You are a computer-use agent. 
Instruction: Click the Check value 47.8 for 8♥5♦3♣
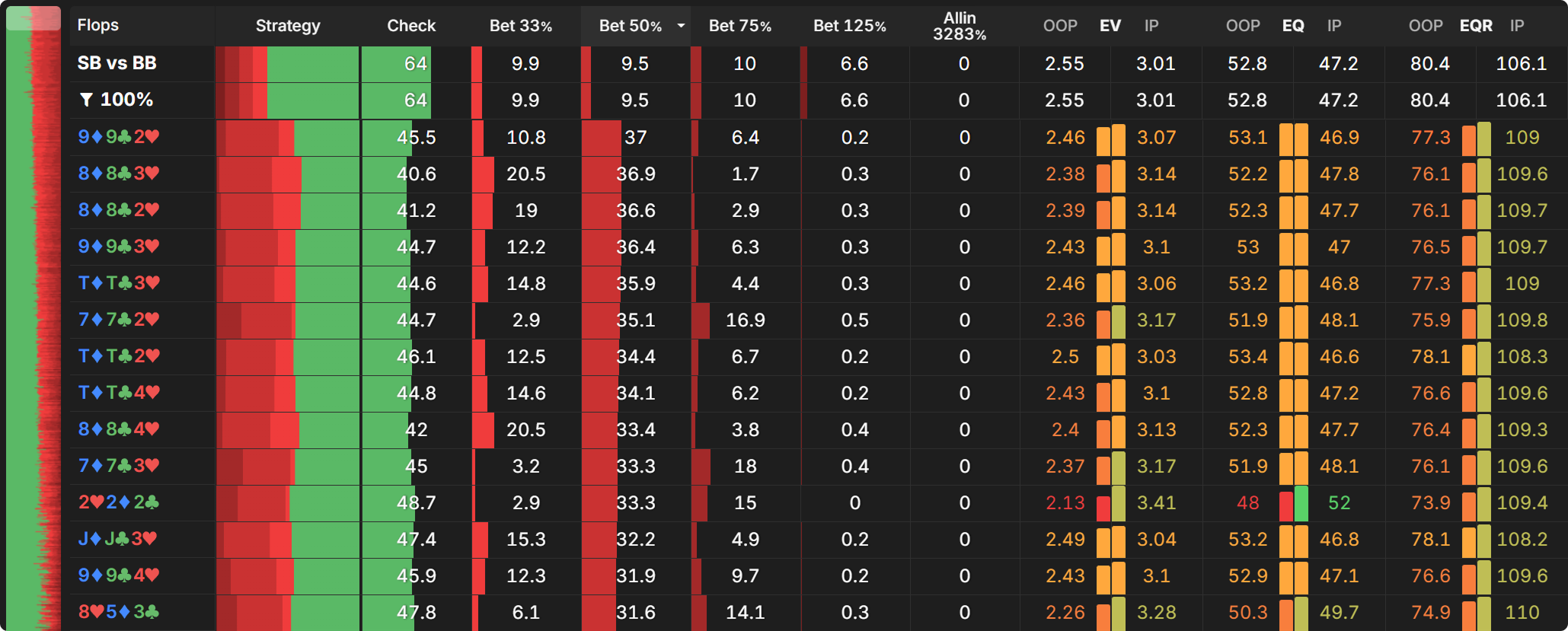click(x=416, y=613)
